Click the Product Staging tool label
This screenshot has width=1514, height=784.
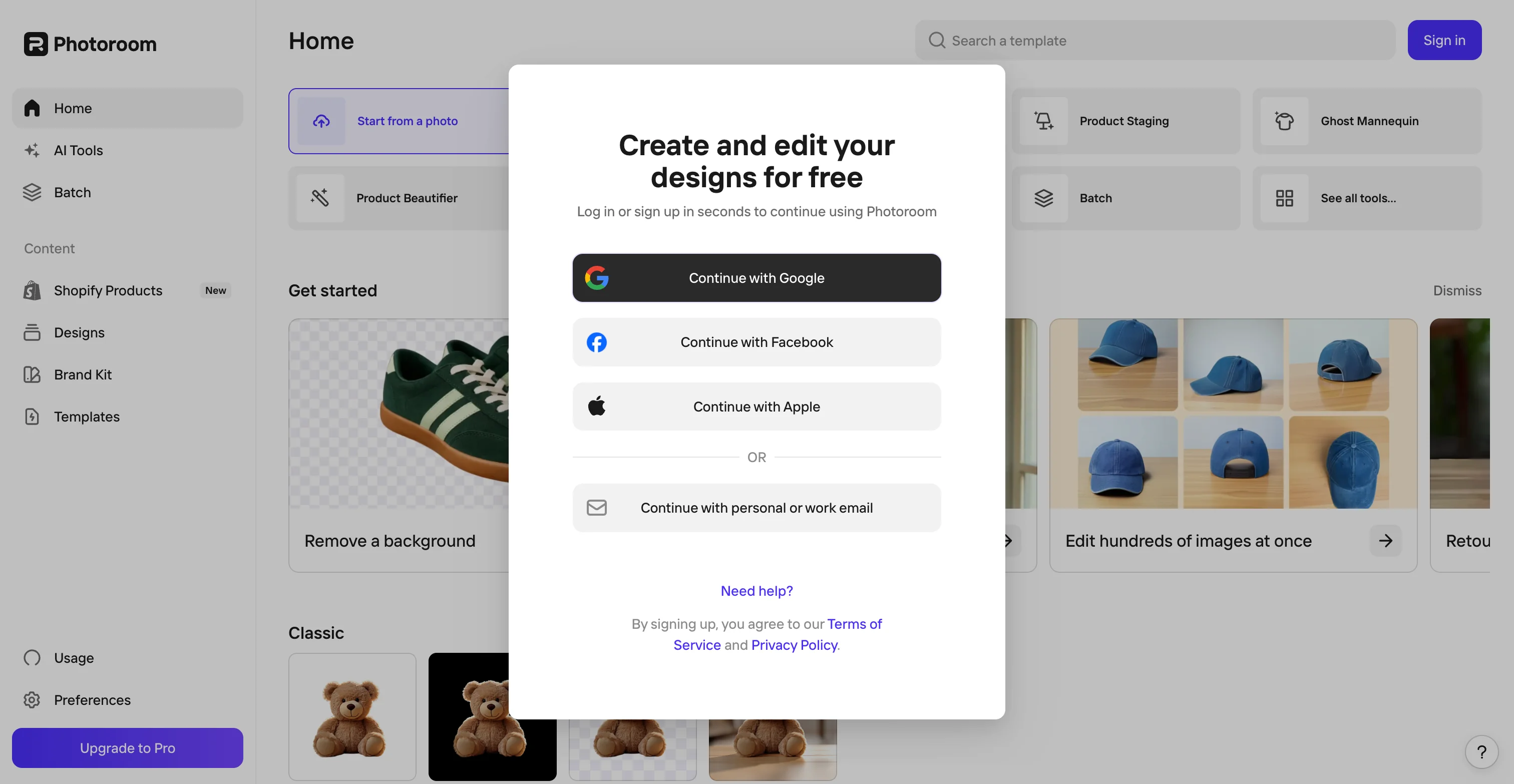tap(1124, 121)
